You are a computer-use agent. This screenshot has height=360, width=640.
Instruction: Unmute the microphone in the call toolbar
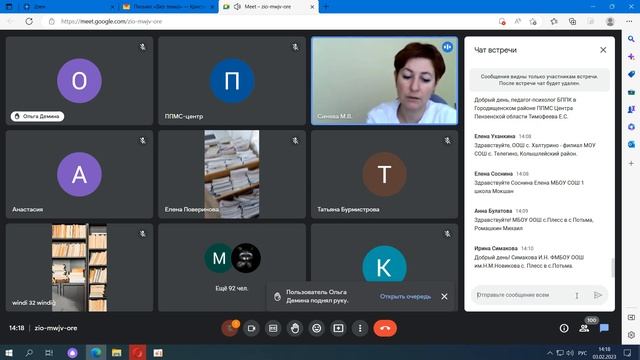(229, 328)
